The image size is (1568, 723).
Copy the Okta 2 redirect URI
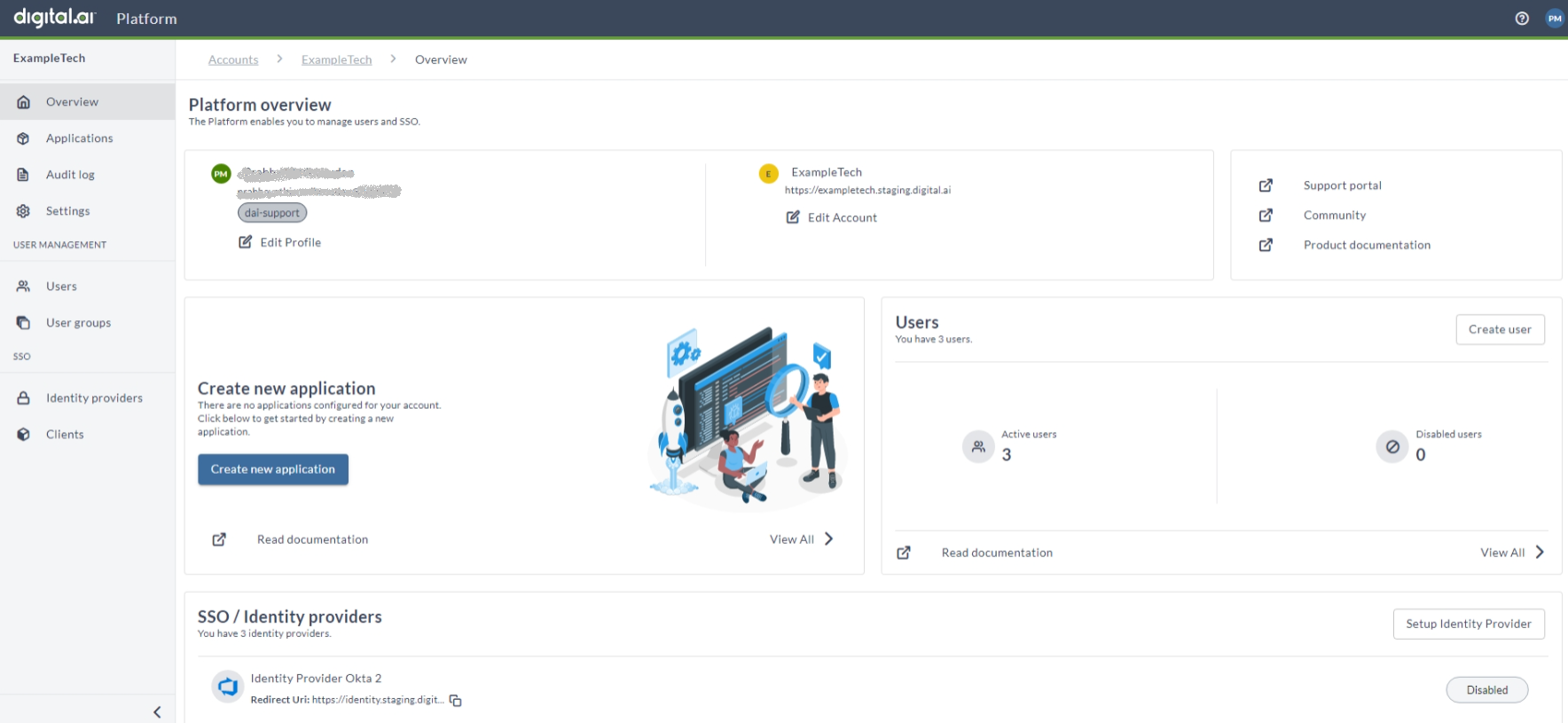click(x=456, y=701)
